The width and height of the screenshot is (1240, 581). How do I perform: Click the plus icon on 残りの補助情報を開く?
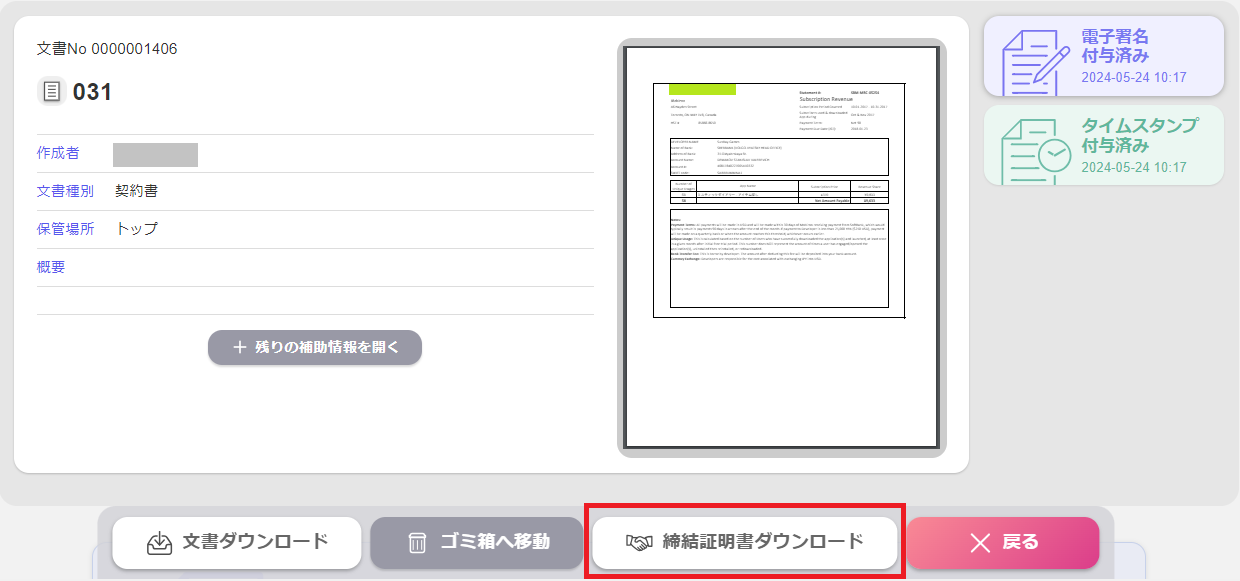click(239, 347)
